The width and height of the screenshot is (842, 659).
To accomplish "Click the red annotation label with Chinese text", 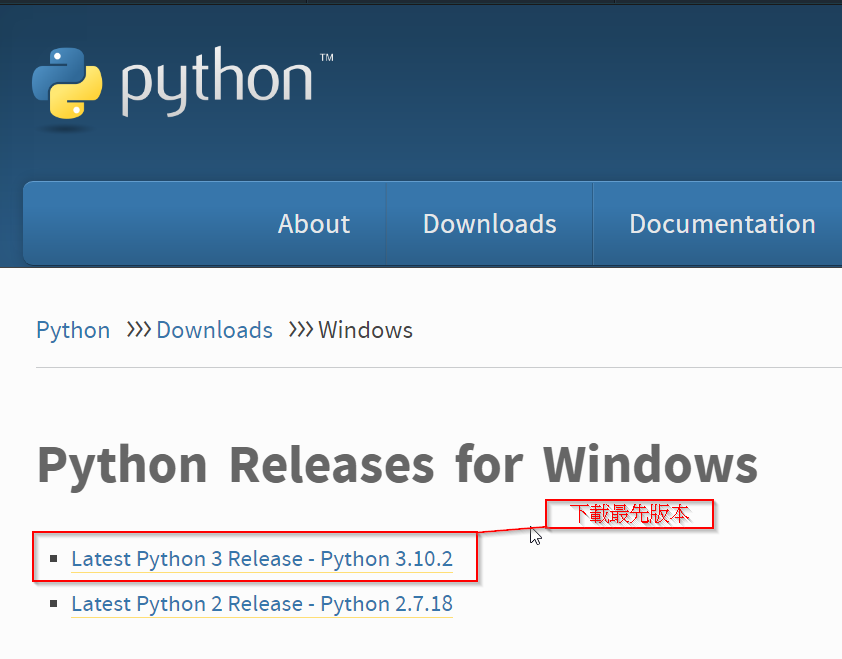I will click(x=629, y=514).
